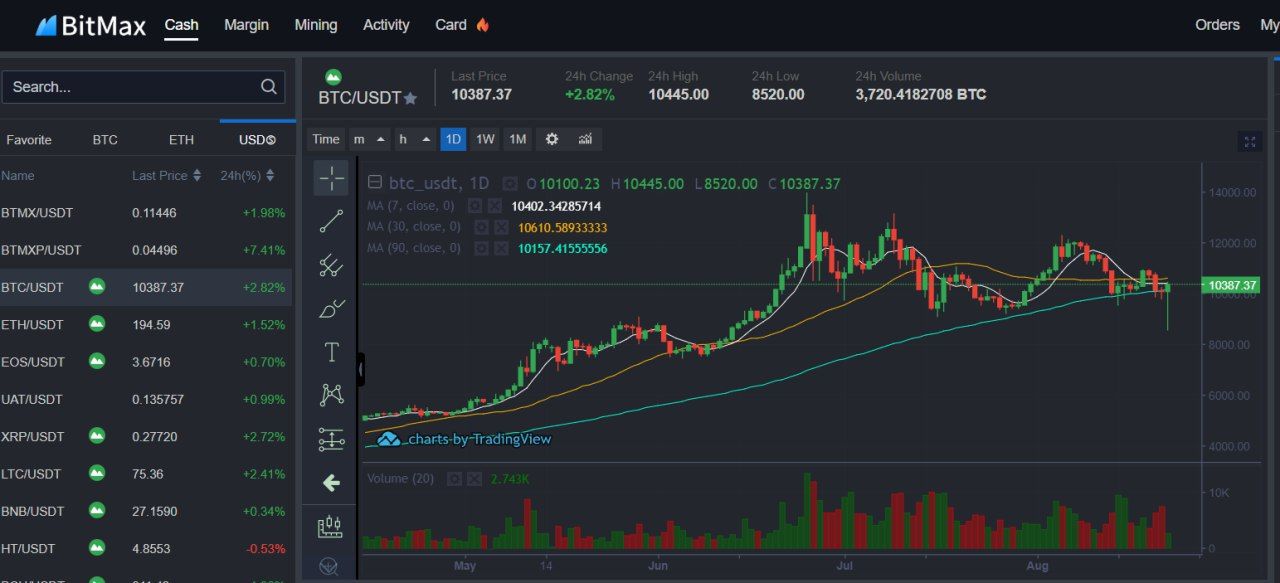The width and height of the screenshot is (1280, 583).
Task: Sort market list by 24h percentage
Action: click(247, 175)
